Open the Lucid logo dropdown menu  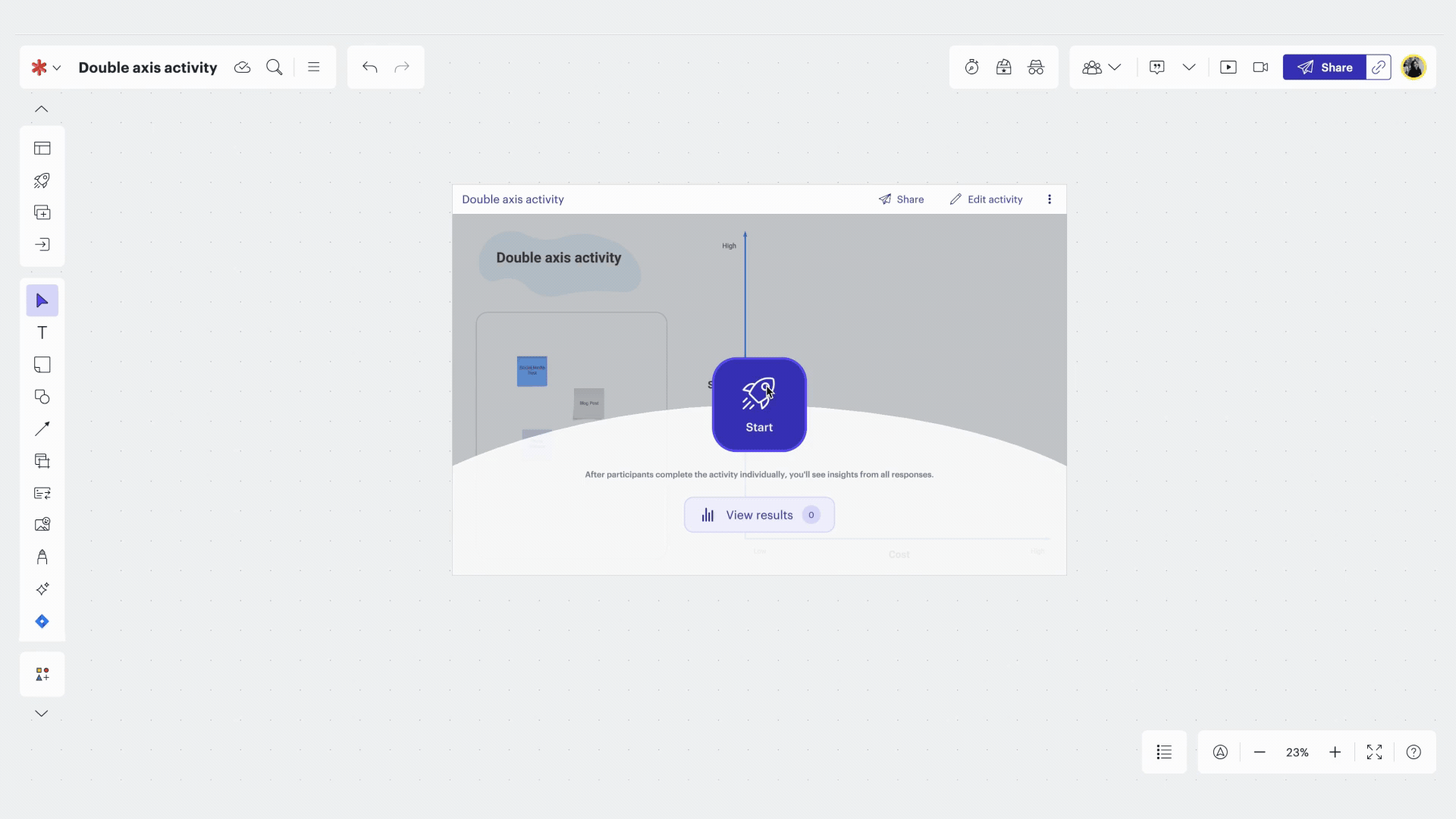point(45,67)
